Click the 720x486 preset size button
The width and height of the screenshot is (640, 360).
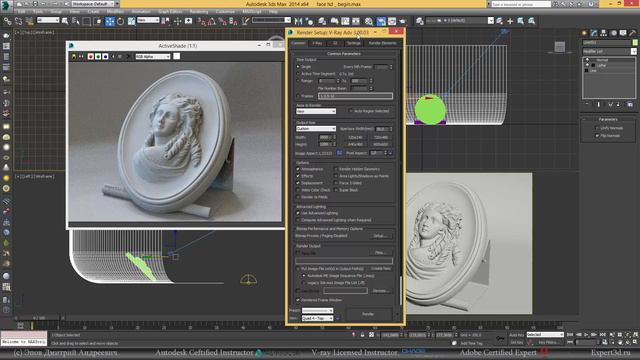tap(380, 137)
